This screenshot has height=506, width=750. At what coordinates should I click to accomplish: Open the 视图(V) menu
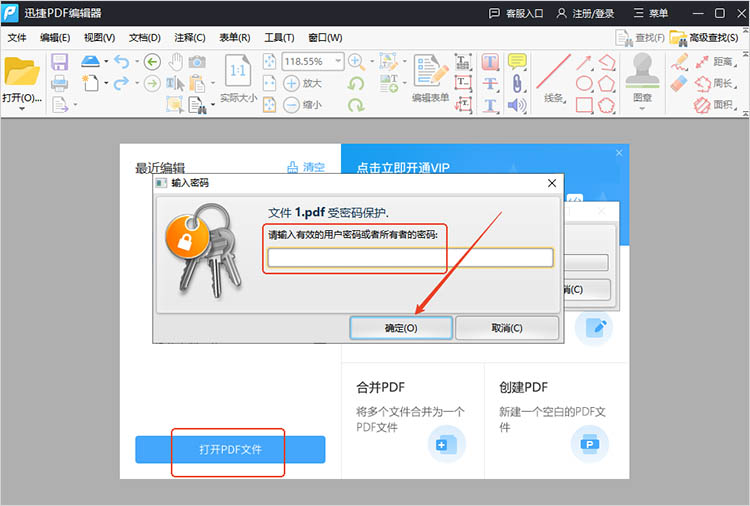pyautogui.click(x=99, y=37)
